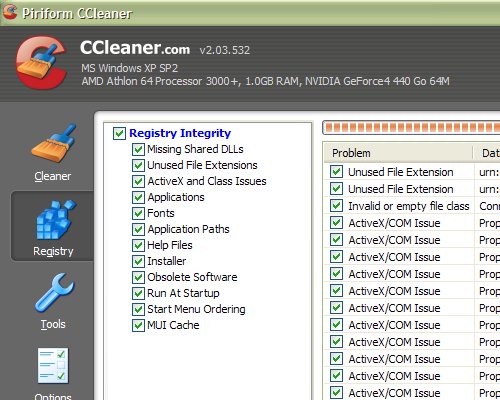The image size is (500, 400).
Task: Select the Registry Integrity heading text
Action: point(180,133)
